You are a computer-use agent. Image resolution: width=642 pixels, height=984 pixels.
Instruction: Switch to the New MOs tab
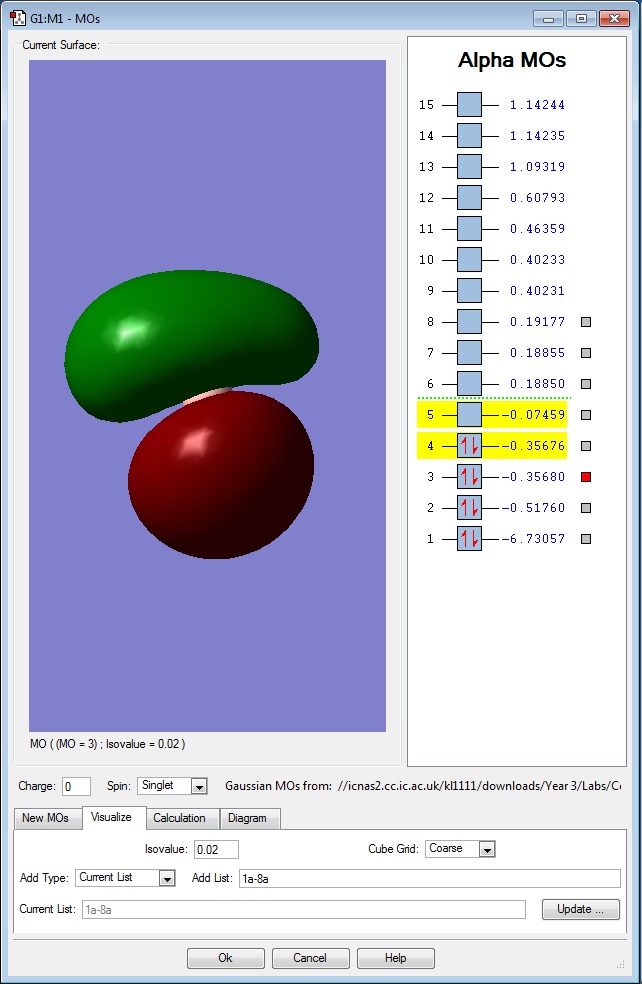pyautogui.click(x=46, y=818)
